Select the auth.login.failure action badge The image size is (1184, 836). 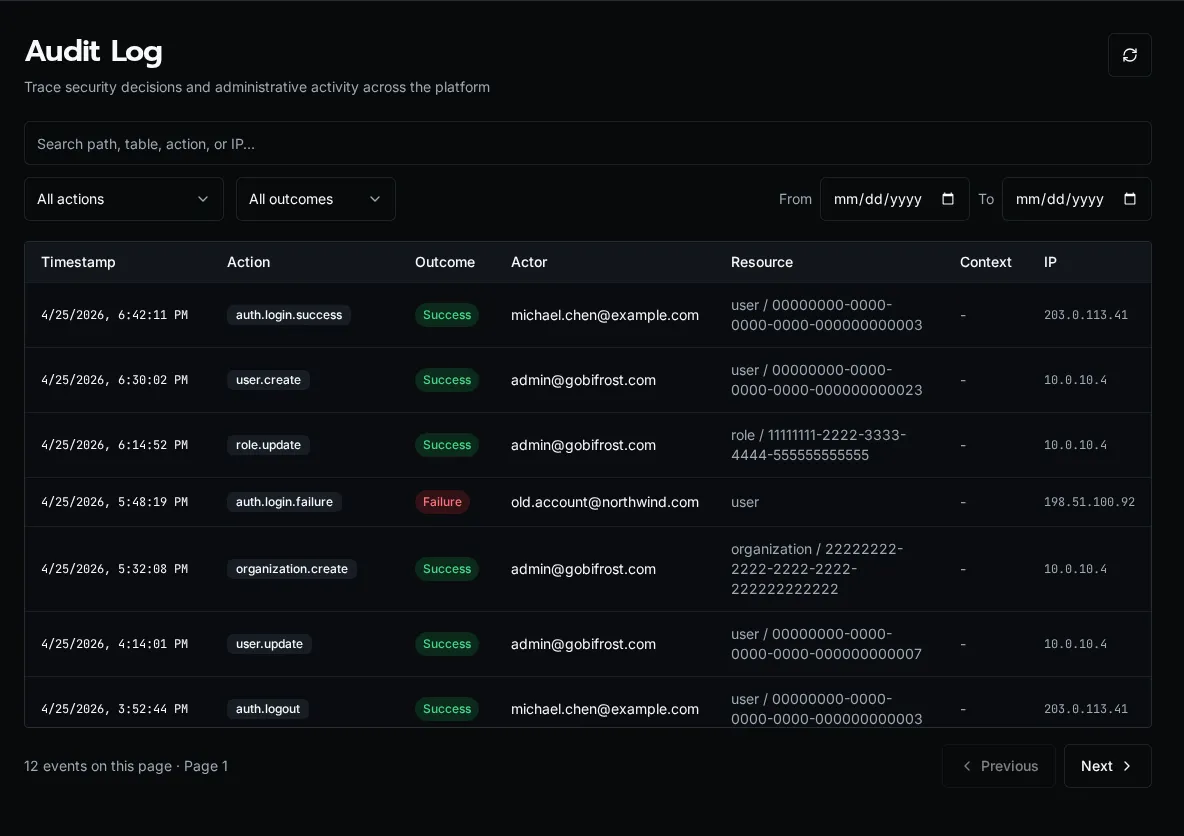[284, 501]
